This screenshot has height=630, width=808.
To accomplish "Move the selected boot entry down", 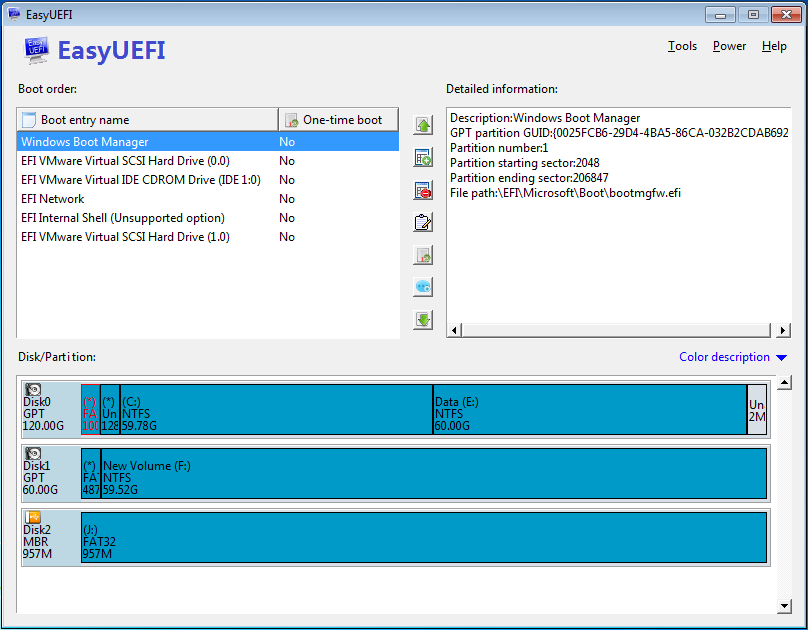I will point(422,319).
